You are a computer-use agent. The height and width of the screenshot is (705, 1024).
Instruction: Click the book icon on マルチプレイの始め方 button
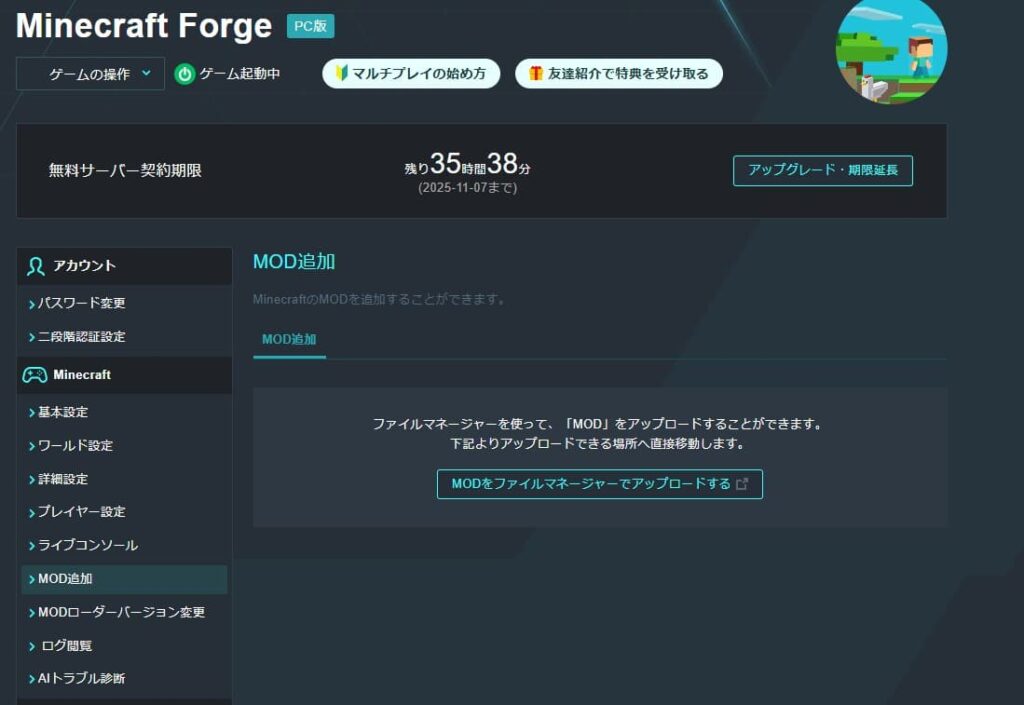click(x=341, y=73)
